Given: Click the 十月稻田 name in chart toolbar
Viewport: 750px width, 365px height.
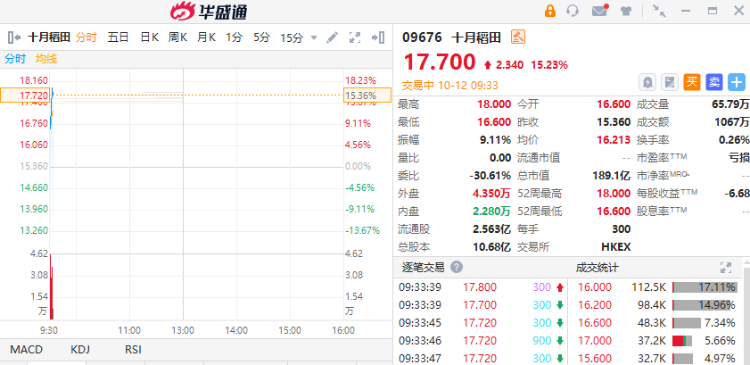Looking at the screenshot, I should click(49, 37).
